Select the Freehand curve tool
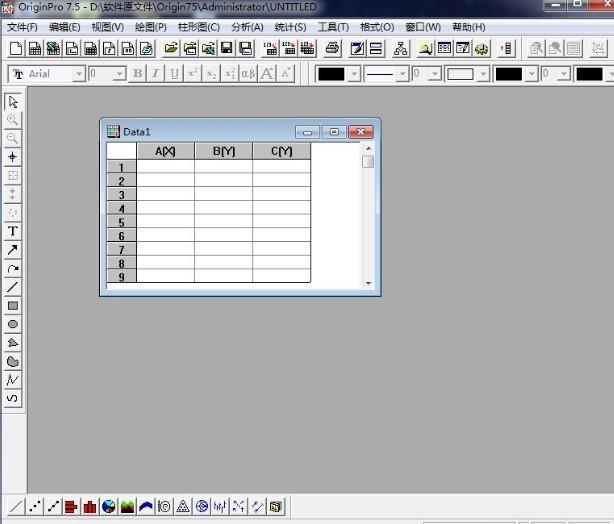 (x=13, y=398)
